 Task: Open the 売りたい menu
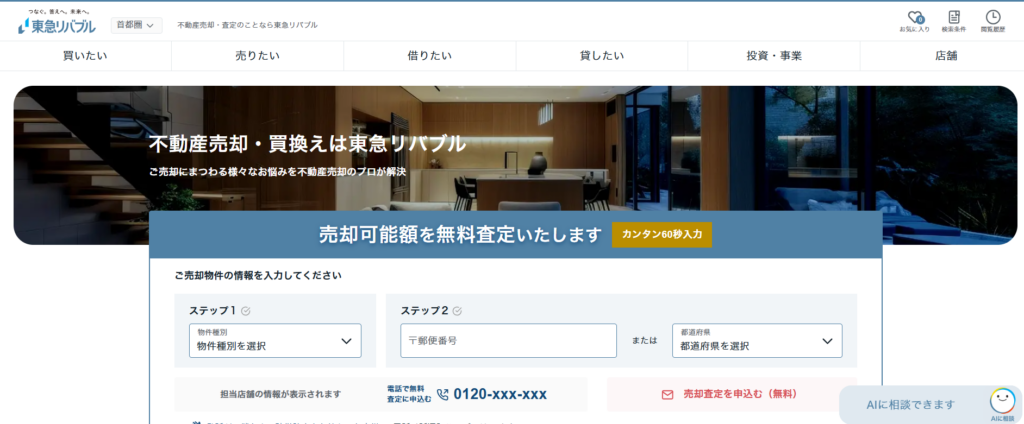(x=257, y=56)
